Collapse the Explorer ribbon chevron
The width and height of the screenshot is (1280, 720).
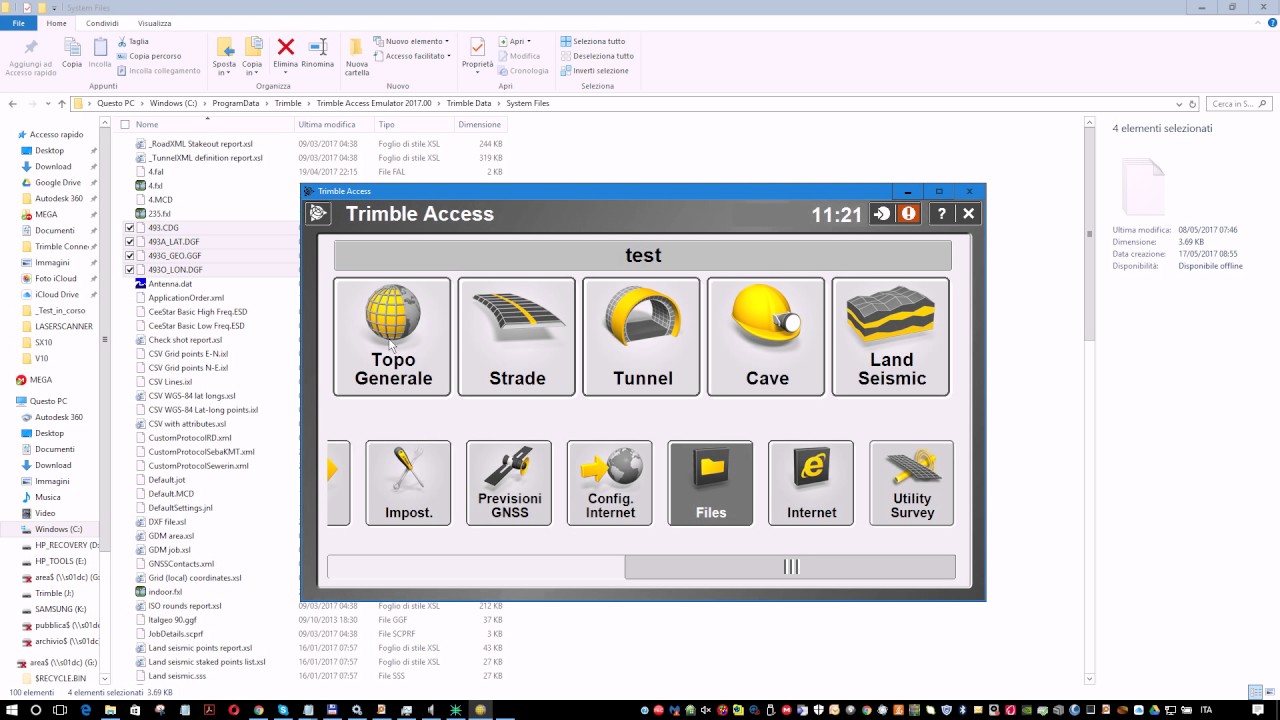(x=1257, y=23)
